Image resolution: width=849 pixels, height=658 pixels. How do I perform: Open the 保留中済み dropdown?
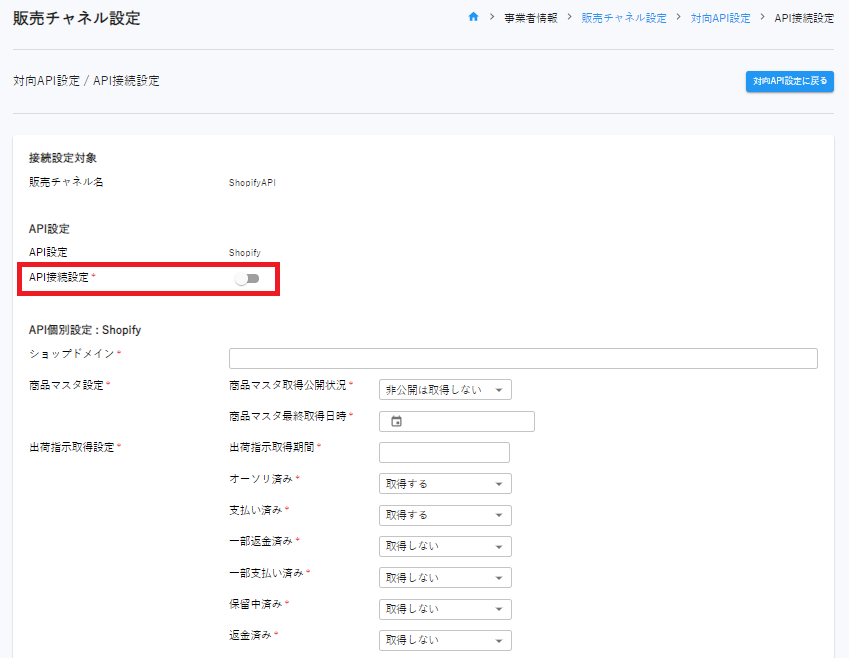[x=445, y=609]
